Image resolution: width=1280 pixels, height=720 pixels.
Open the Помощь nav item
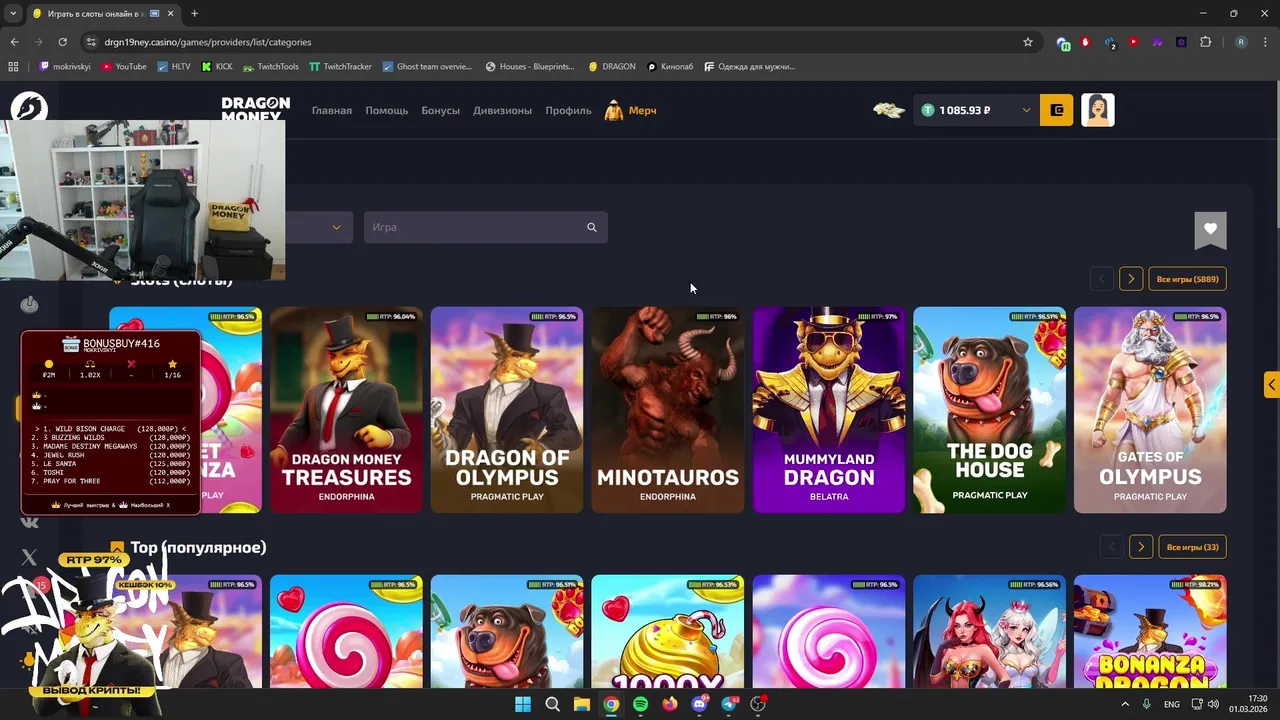coord(387,110)
